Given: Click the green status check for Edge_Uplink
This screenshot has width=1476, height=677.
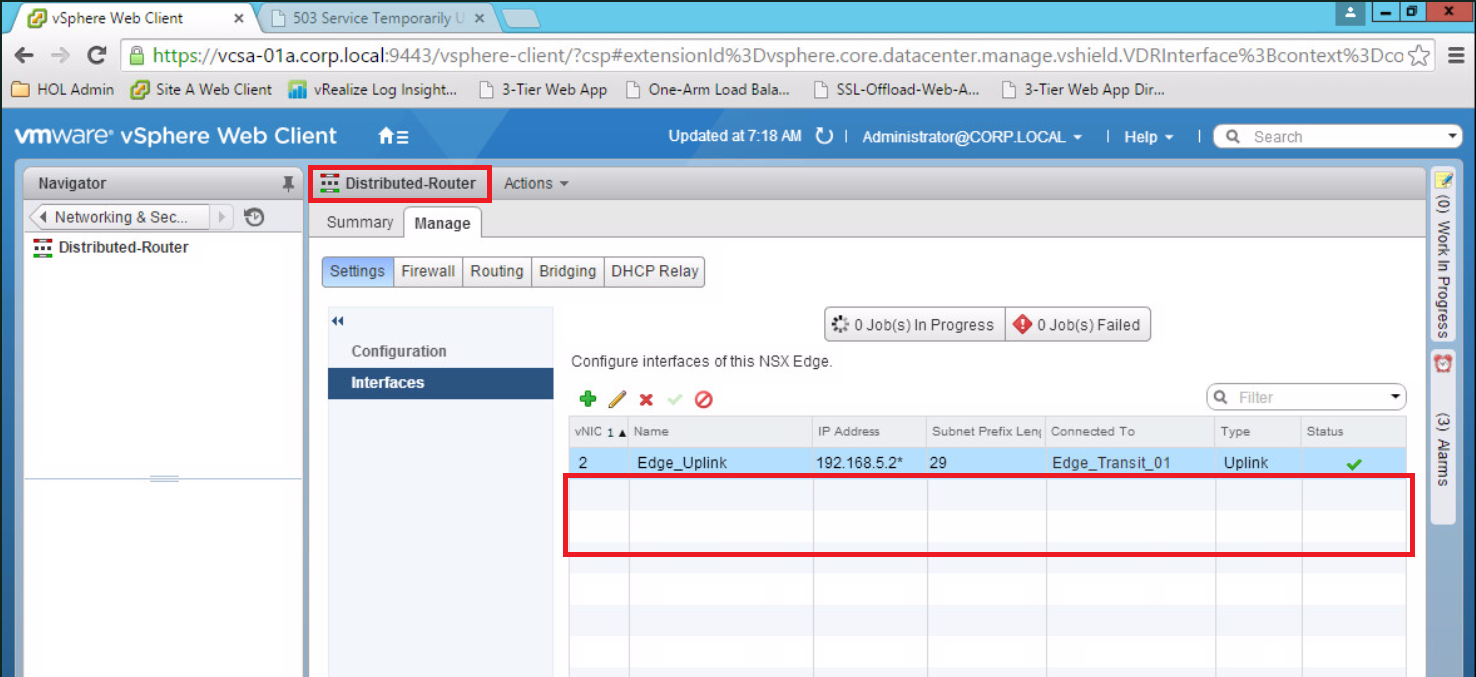Looking at the screenshot, I should pyautogui.click(x=1354, y=464).
